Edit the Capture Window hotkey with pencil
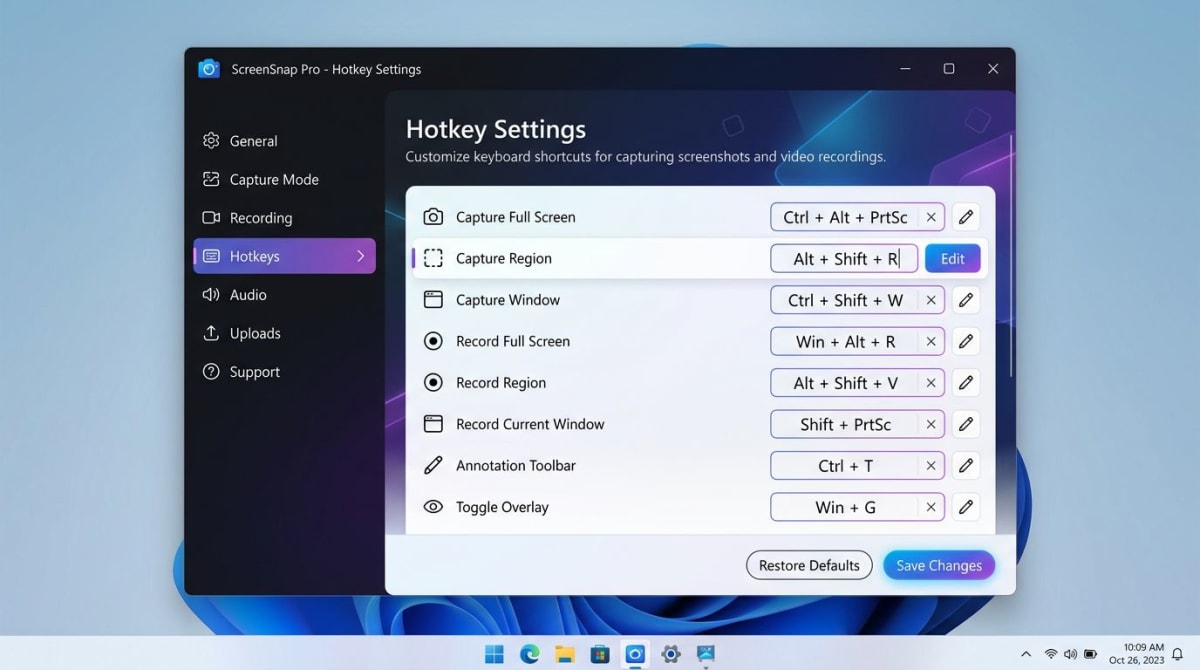Image resolution: width=1200 pixels, height=670 pixels. point(965,300)
